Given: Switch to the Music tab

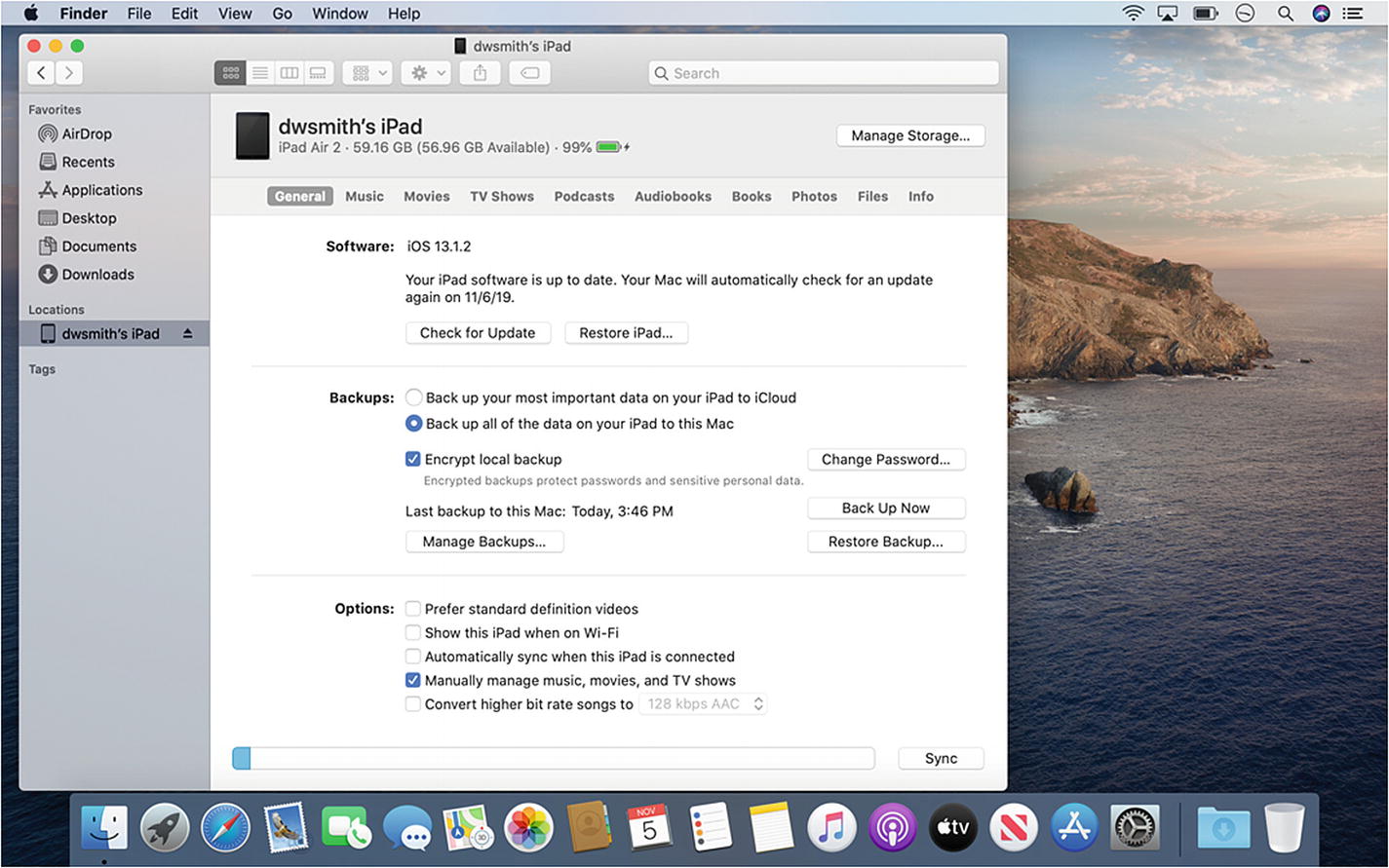Looking at the screenshot, I should (x=365, y=196).
